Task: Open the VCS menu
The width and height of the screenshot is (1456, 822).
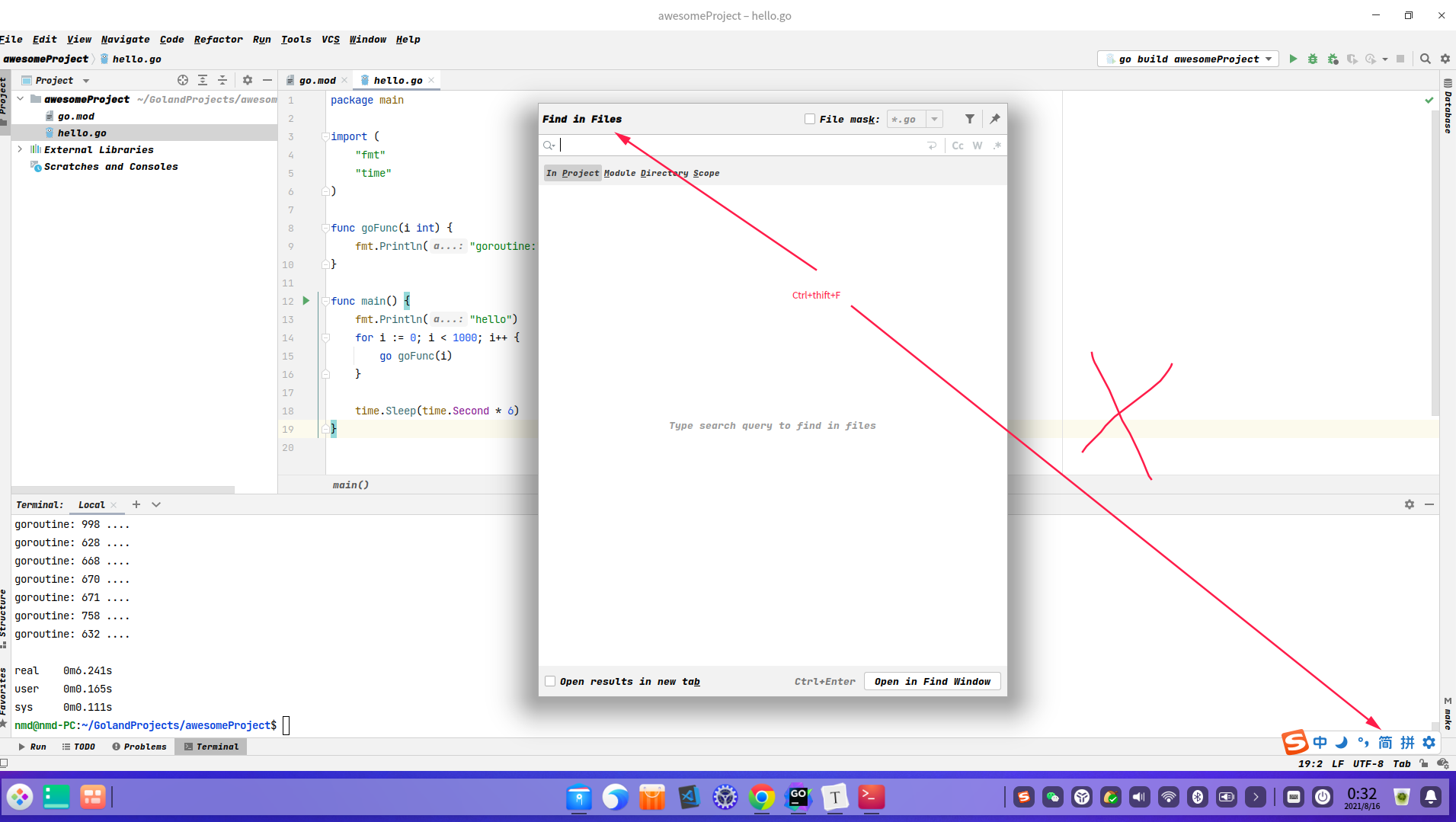Action: 330,39
